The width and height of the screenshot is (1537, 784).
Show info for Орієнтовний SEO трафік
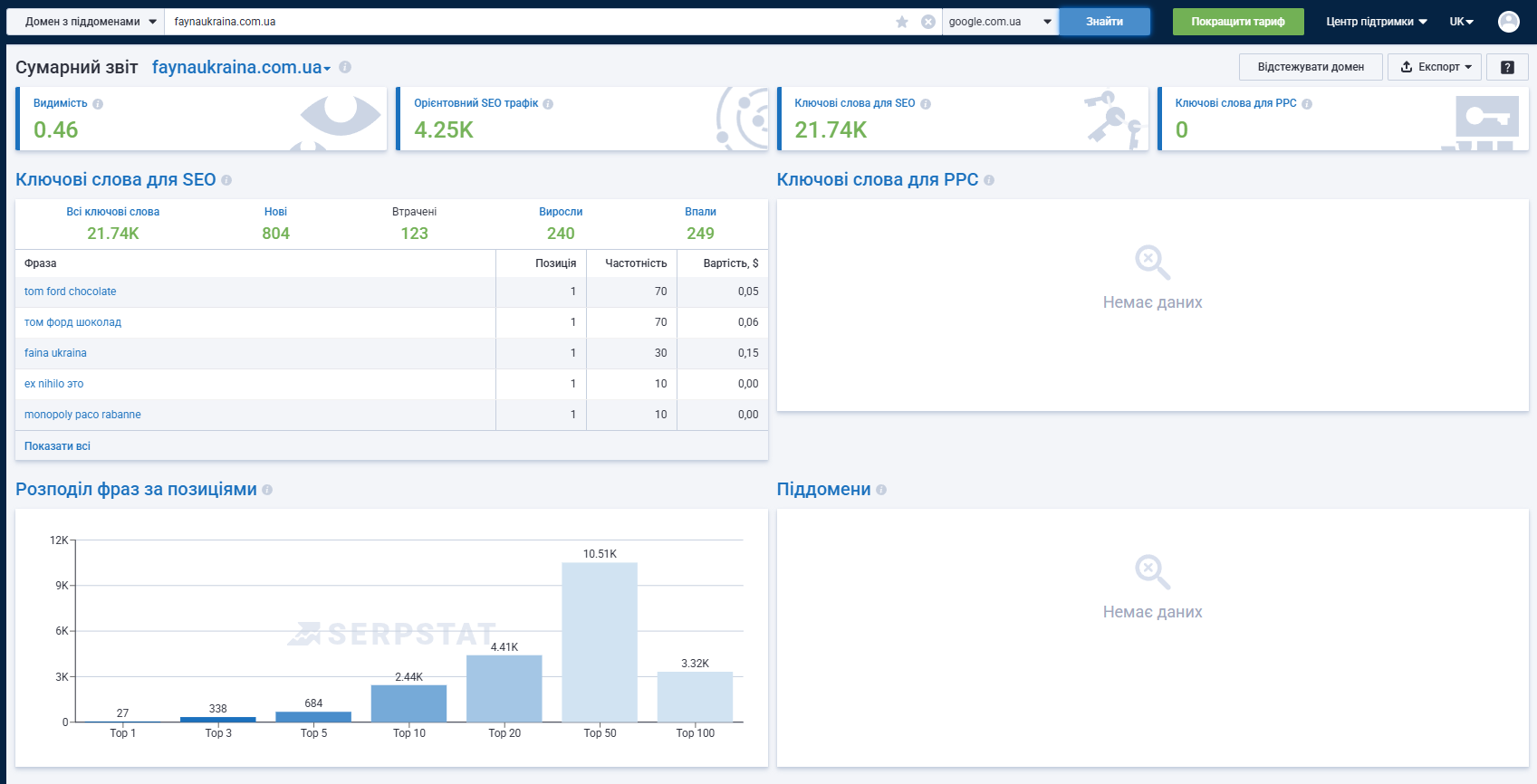548,104
